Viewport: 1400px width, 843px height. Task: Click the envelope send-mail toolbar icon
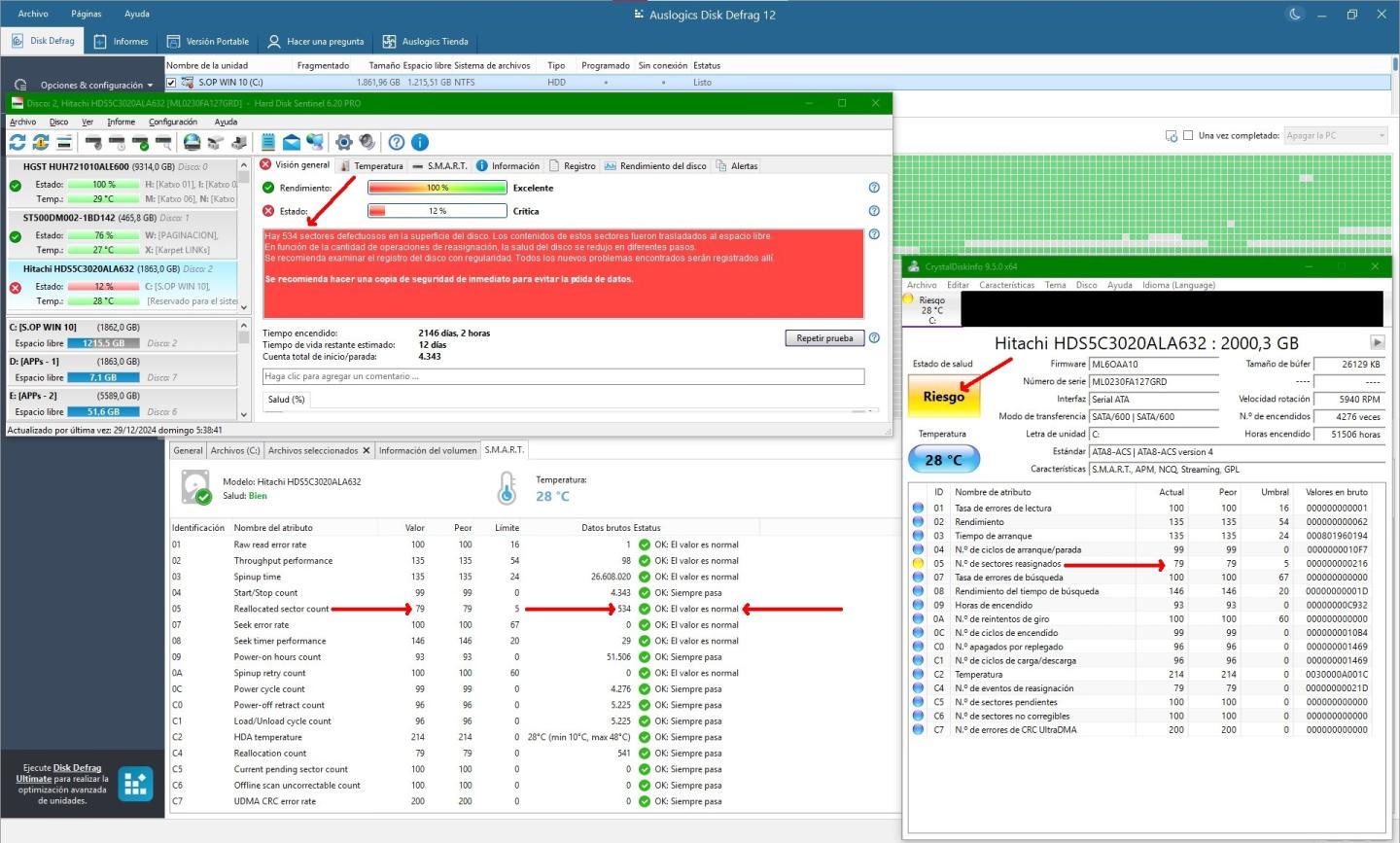click(x=292, y=143)
